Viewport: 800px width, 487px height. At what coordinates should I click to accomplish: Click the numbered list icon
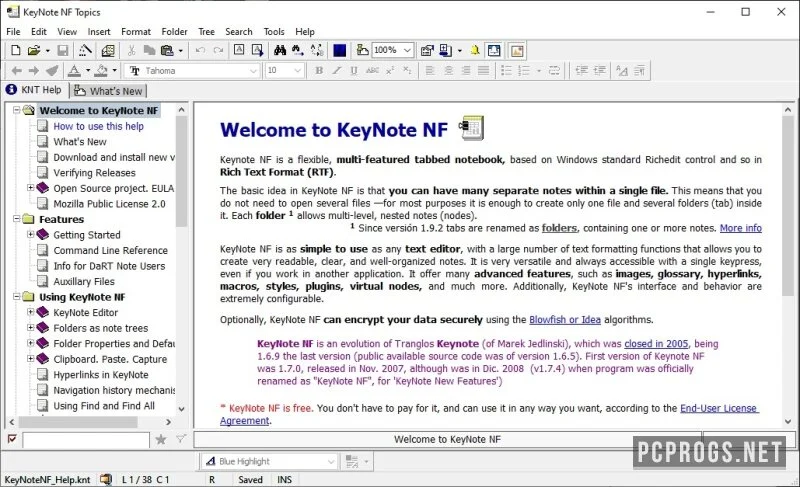pos(524,70)
